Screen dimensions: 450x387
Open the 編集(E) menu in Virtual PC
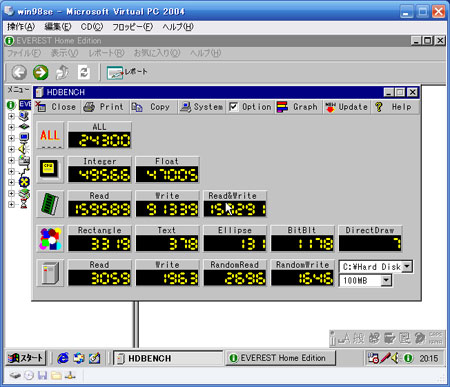(x=58, y=27)
